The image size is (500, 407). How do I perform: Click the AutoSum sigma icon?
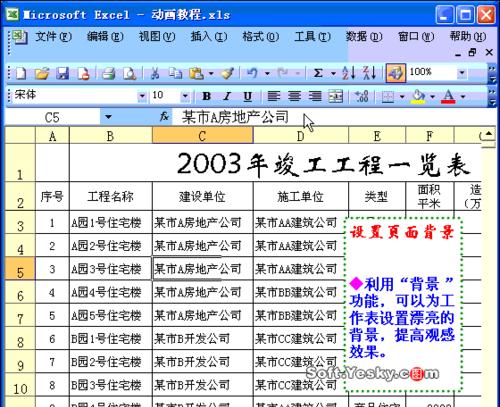(x=318, y=73)
